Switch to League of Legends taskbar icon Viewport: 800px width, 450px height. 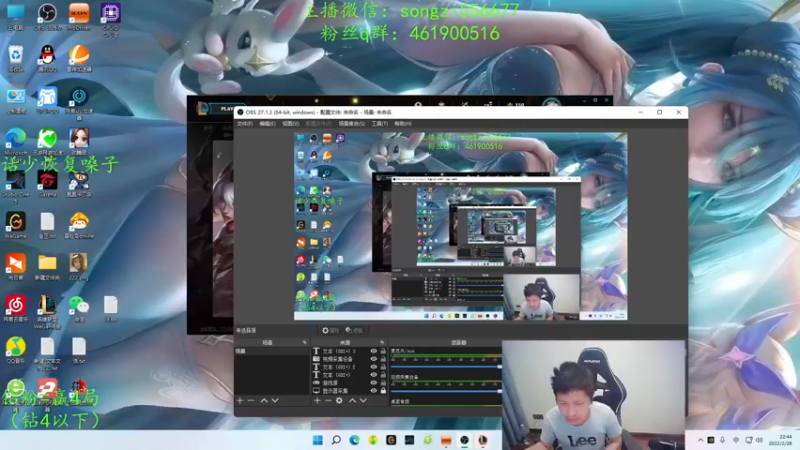tap(483, 440)
